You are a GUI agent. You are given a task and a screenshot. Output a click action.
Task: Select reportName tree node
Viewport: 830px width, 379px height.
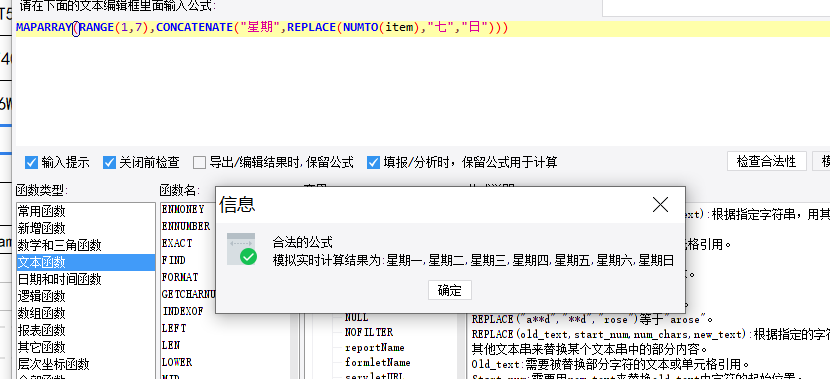click(x=374, y=348)
